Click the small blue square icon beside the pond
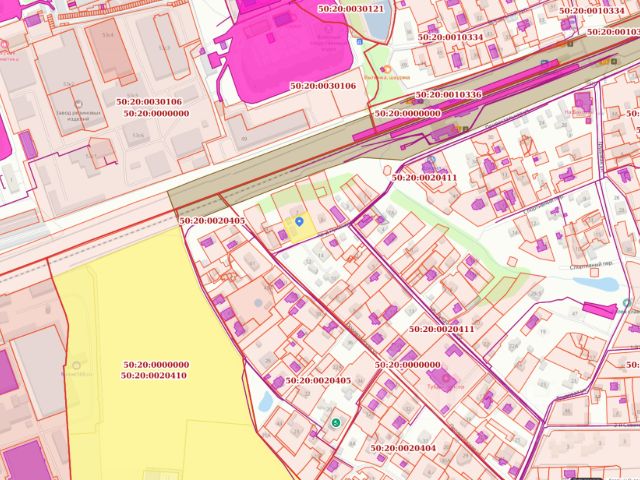Screen dimensions: 640x480 click(x=359, y=42)
